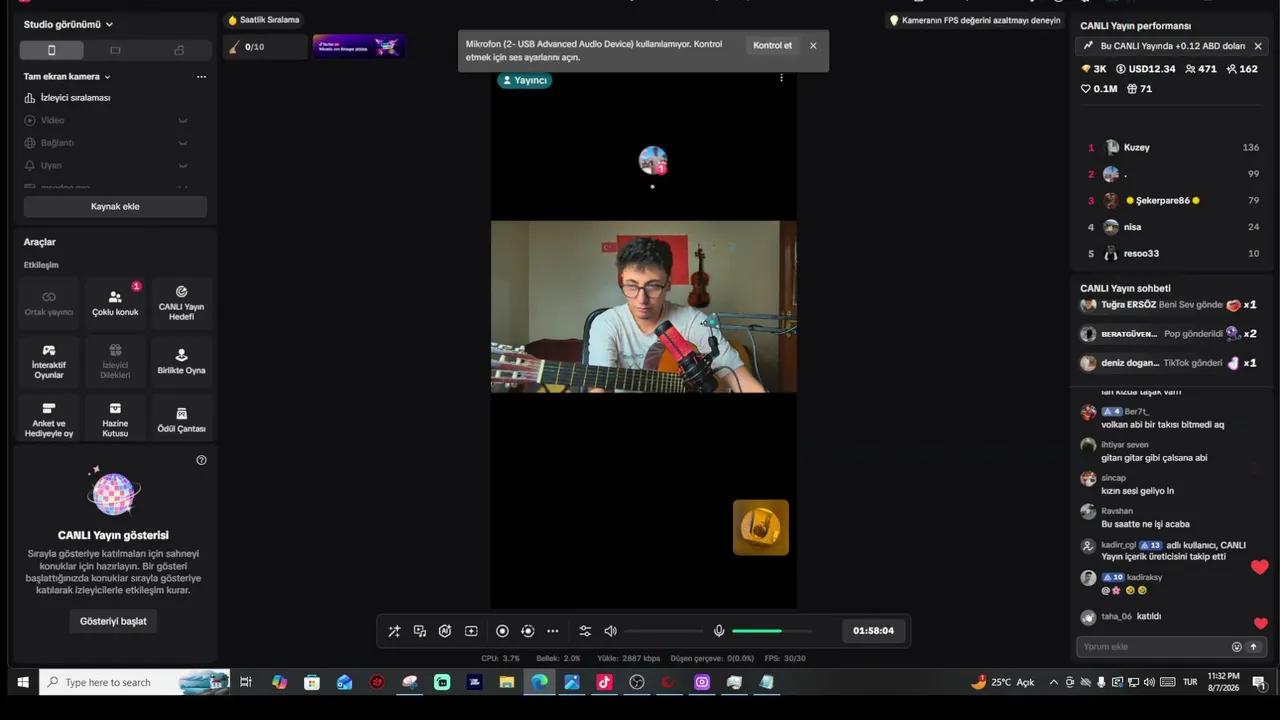Open the Hazine Kutusu tool
This screenshot has width=1280, height=720.
coord(115,419)
